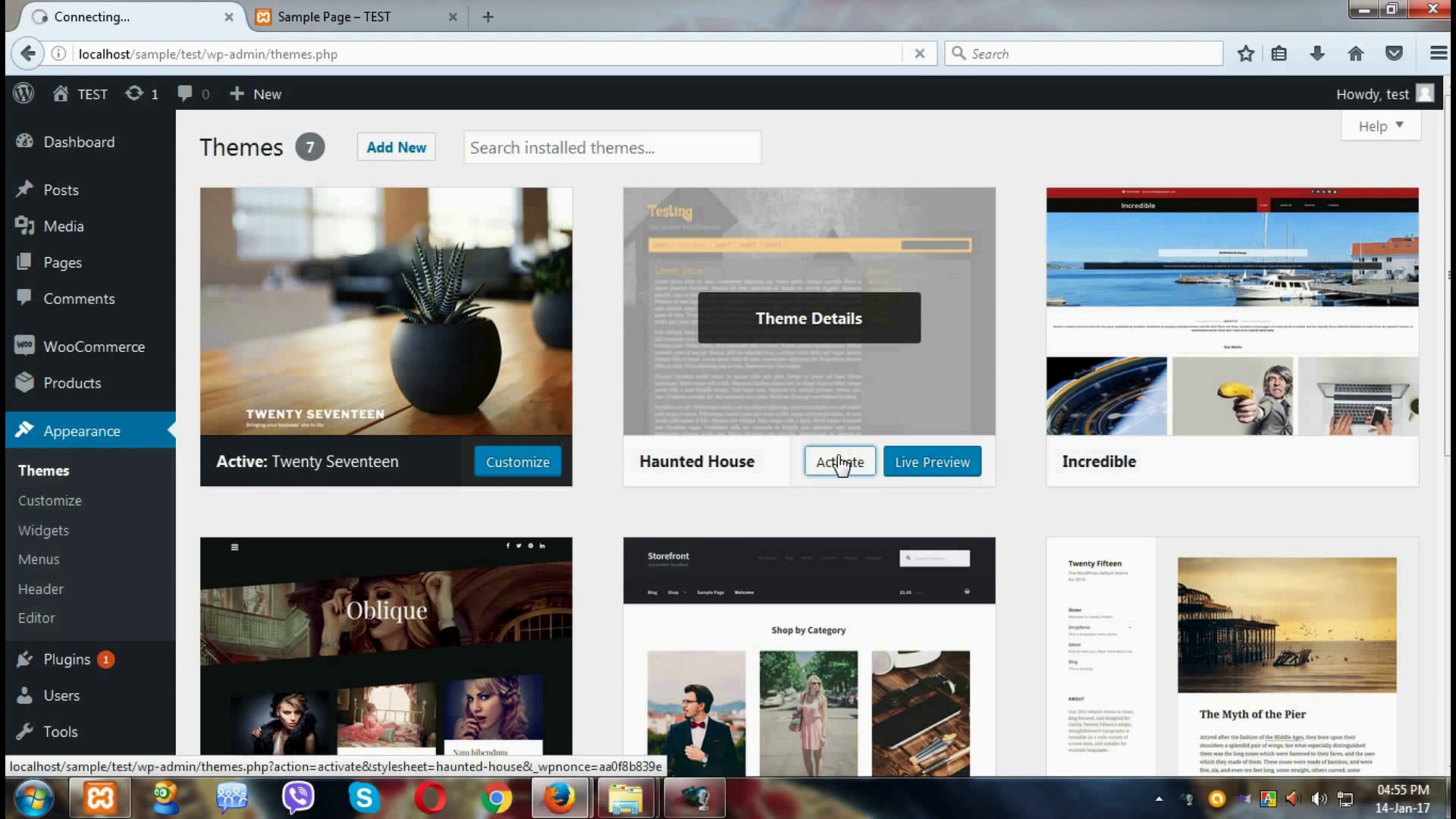Click Customize on Twenty Seventeen theme
1456x819 pixels.
(x=517, y=462)
